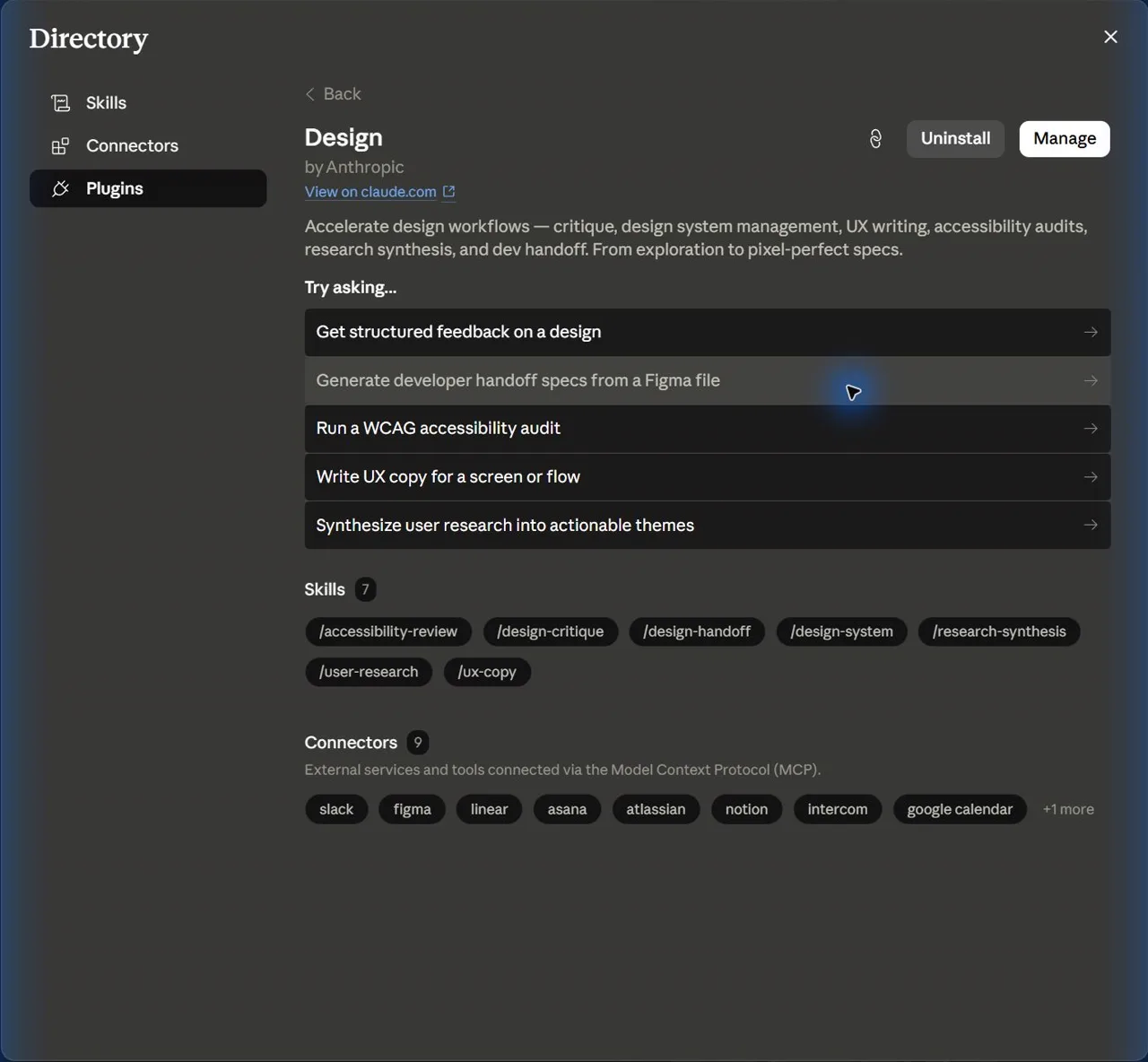Choose 'Generate developer handoff specs from a Figma file'
The image size is (1148, 1062).
[x=708, y=380]
